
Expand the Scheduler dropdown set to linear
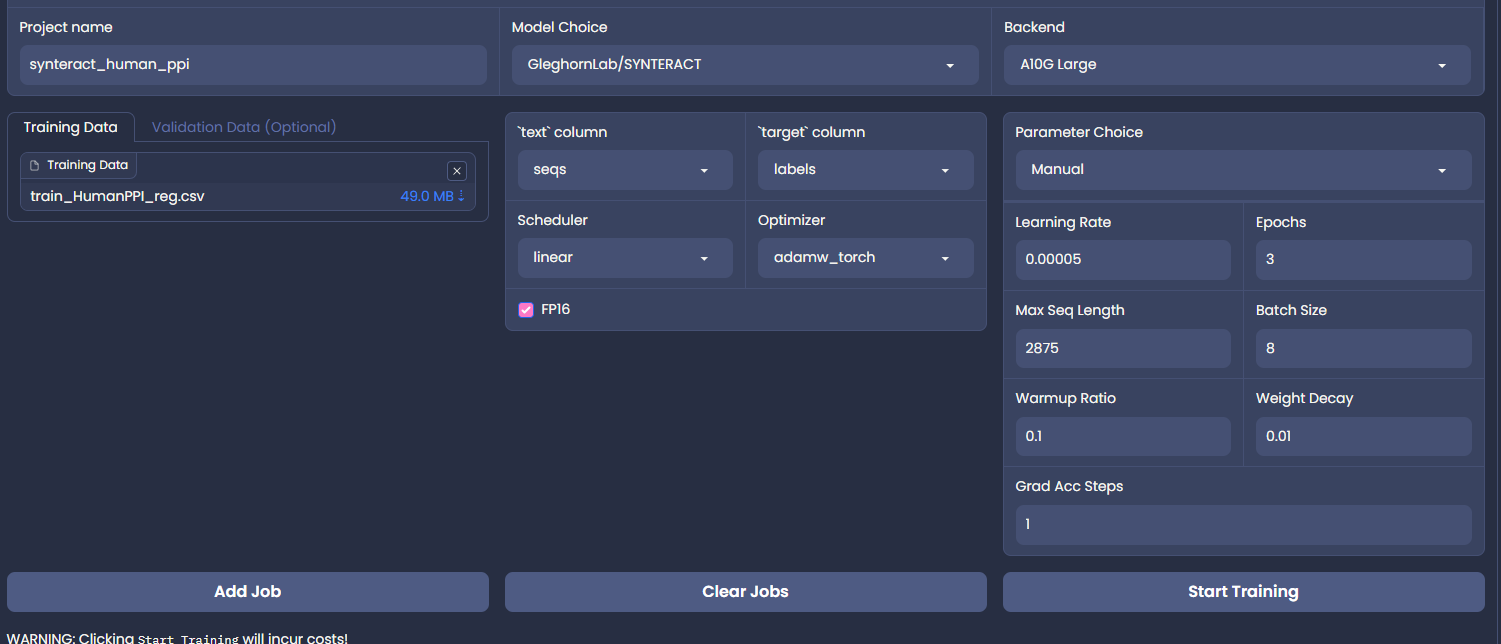[x=624, y=257]
